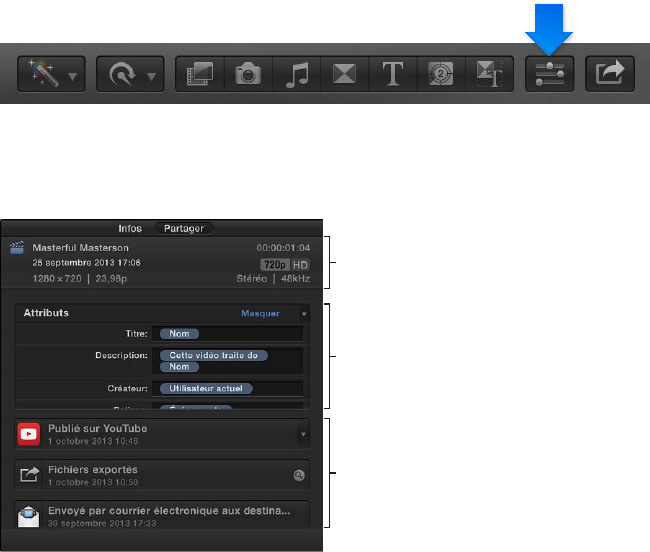Reveal exported files with magnifier icon

299,475
